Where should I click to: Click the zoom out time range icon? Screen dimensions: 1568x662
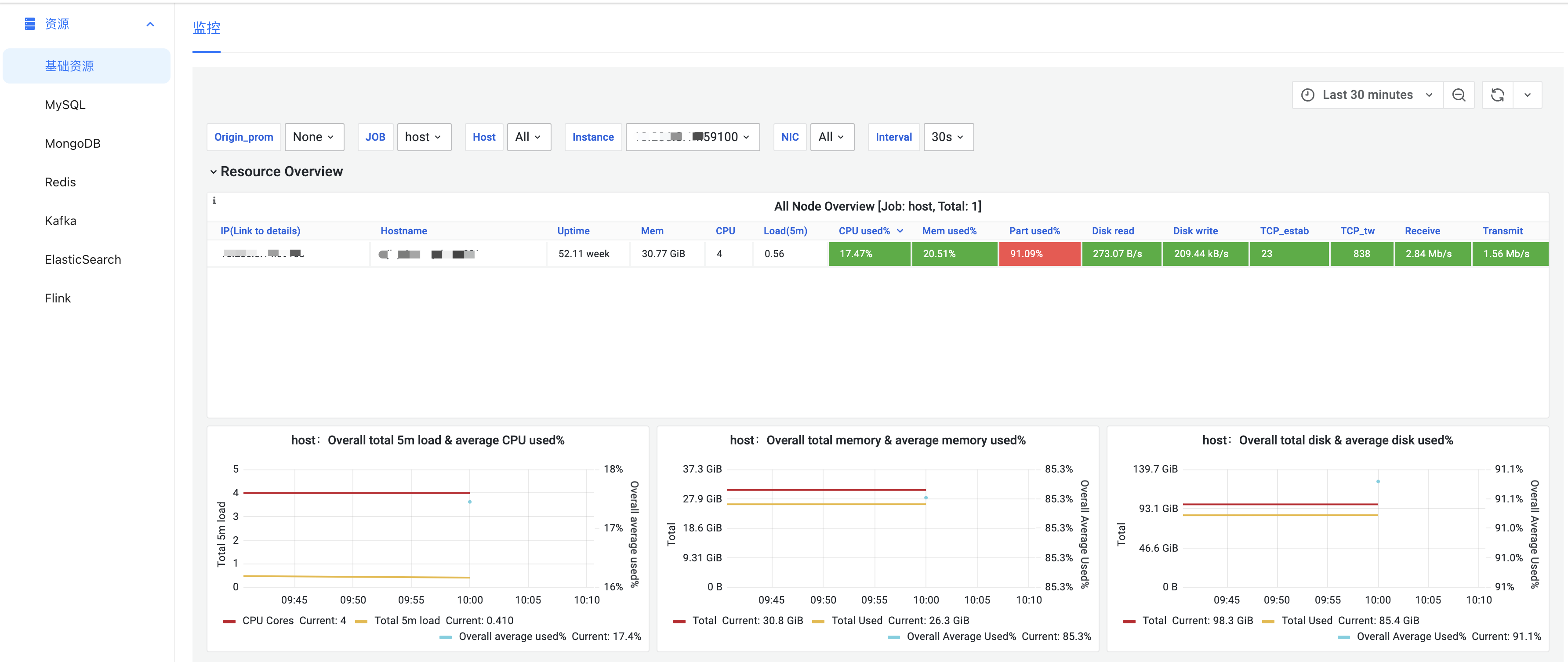[x=1459, y=95]
